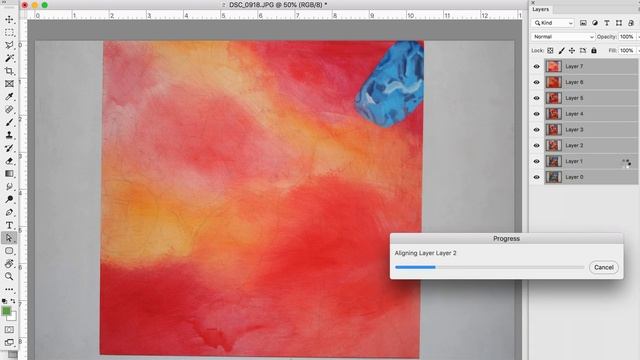The image size is (640, 360).
Task: Select the Healing Brush tool
Action: (9, 109)
